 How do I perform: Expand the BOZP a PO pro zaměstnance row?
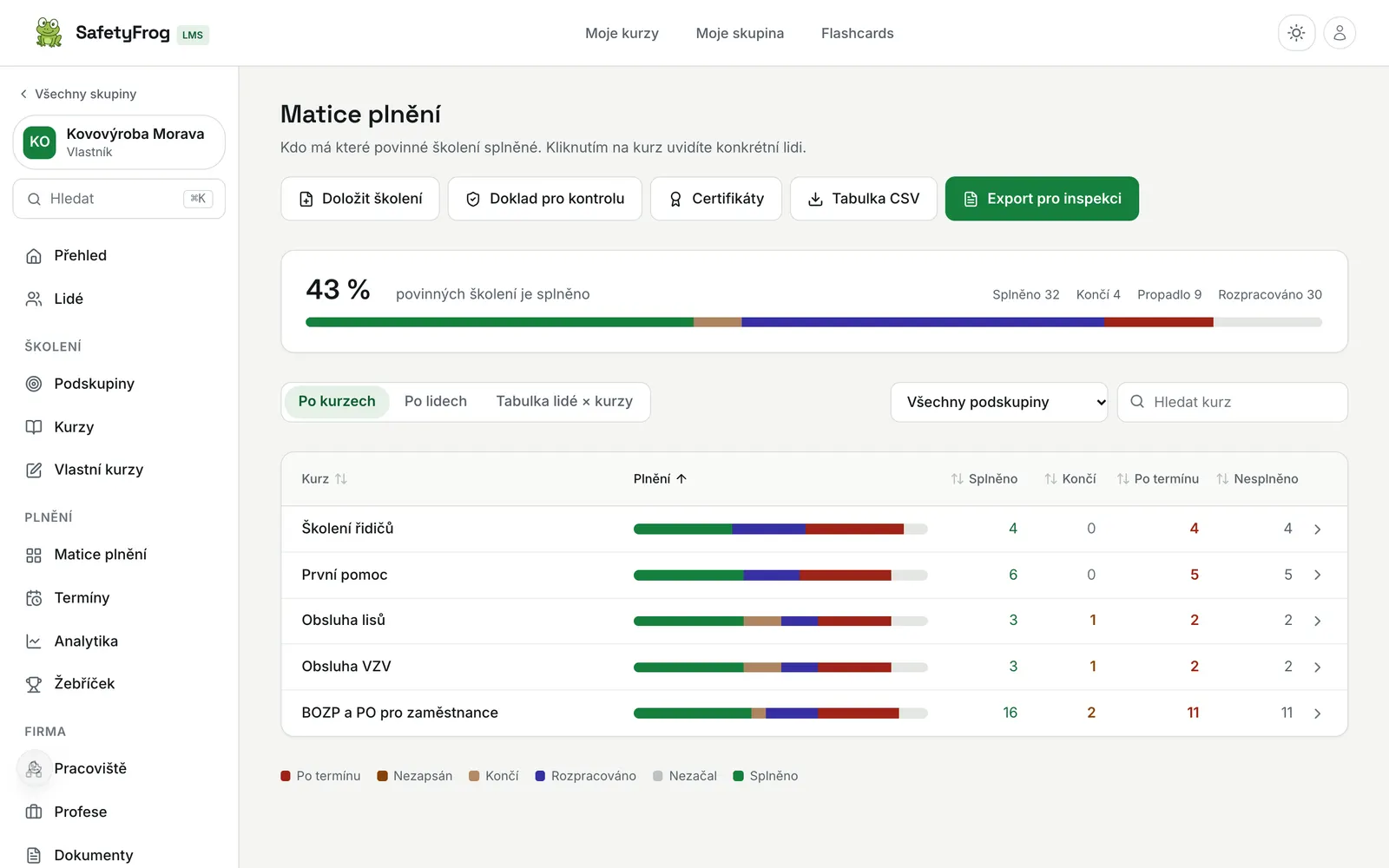pyautogui.click(x=814, y=713)
